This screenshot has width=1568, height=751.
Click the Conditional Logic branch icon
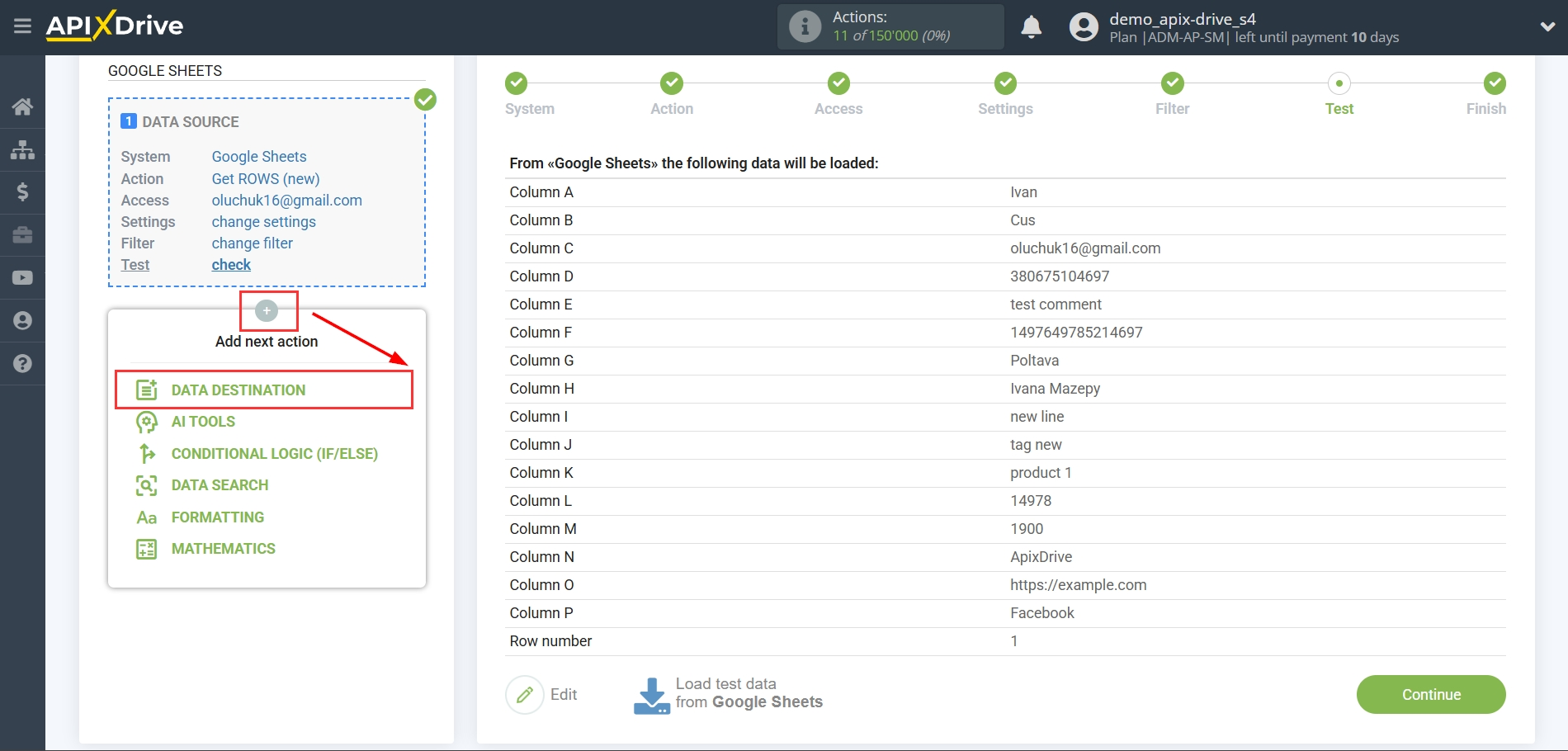tap(147, 453)
